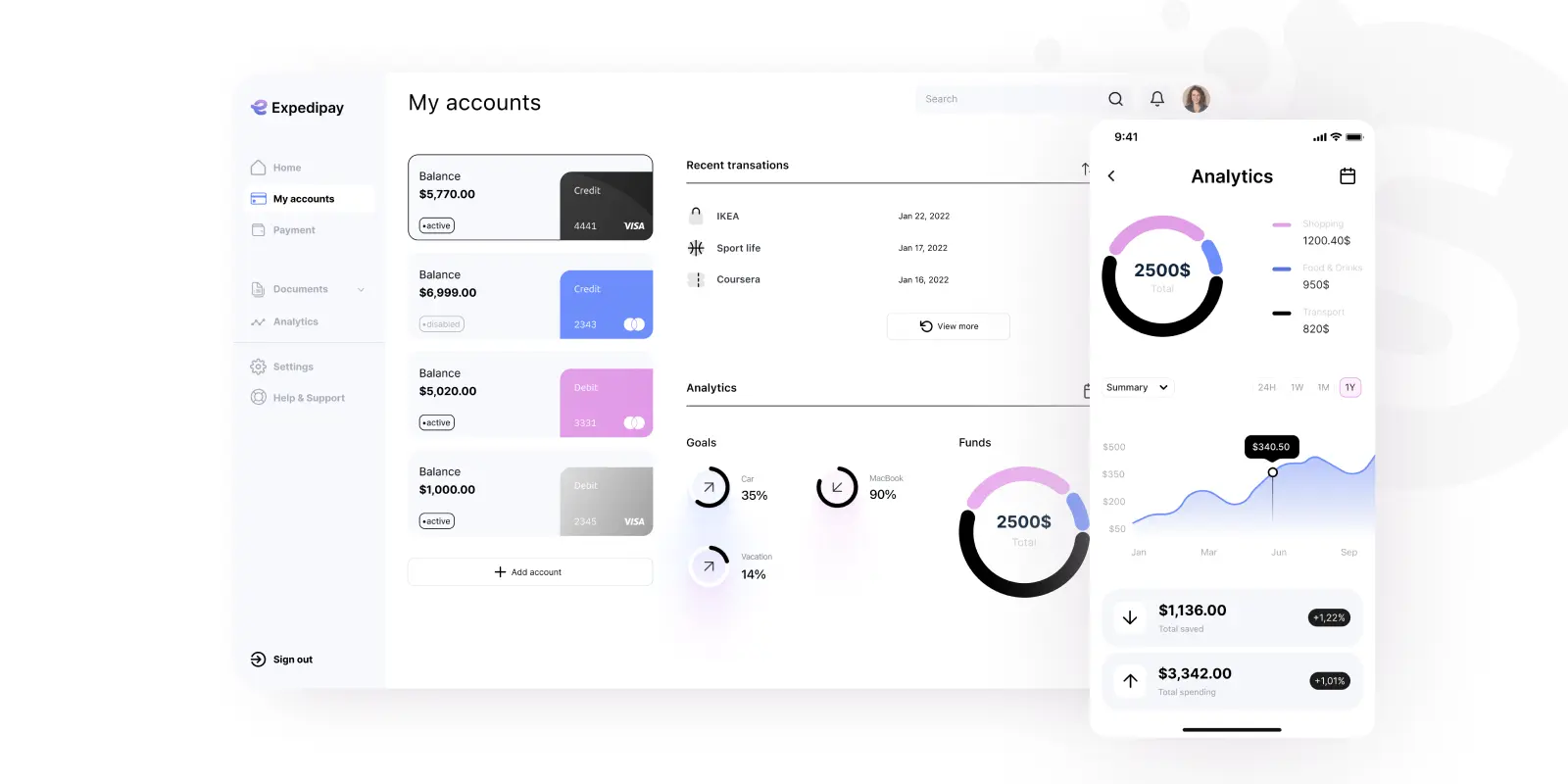Select the 1Y time range
Image resolution: width=1568 pixels, height=784 pixels.
[x=1350, y=387]
